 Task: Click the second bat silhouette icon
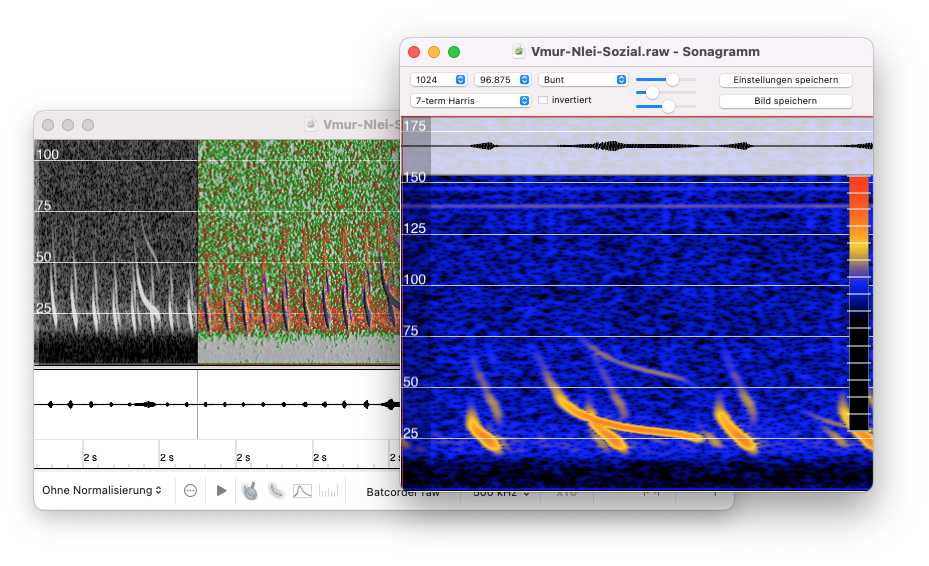point(275,491)
